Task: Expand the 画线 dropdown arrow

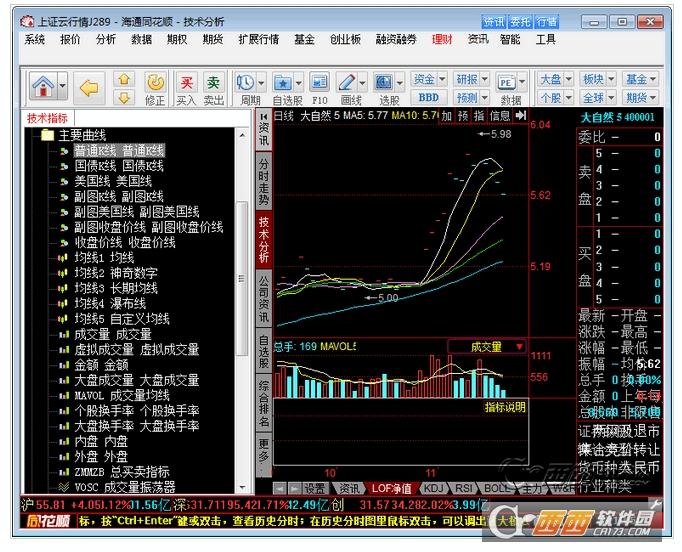Action: pyautogui.click(x=362, y=83)
